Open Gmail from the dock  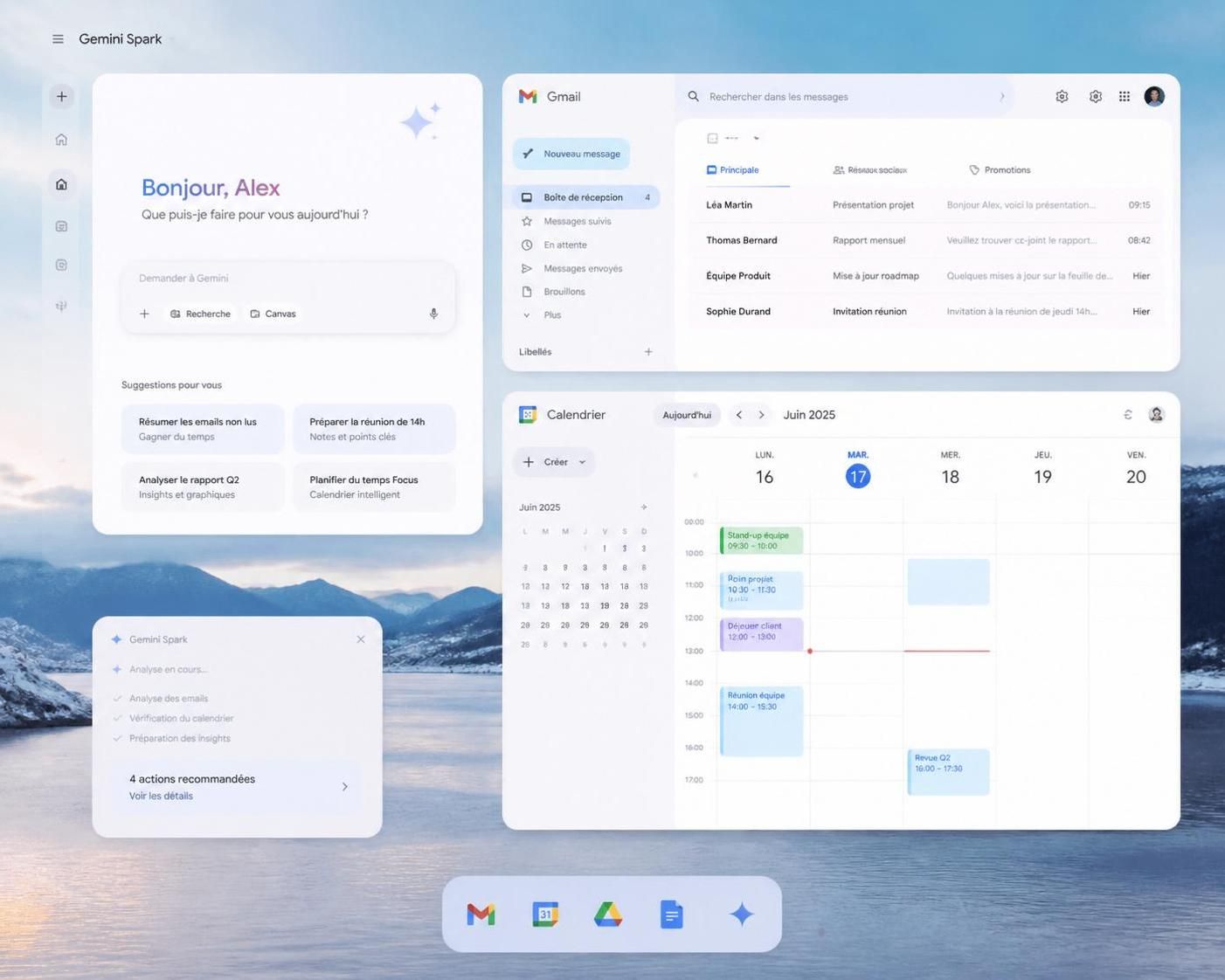pos(481,914)
